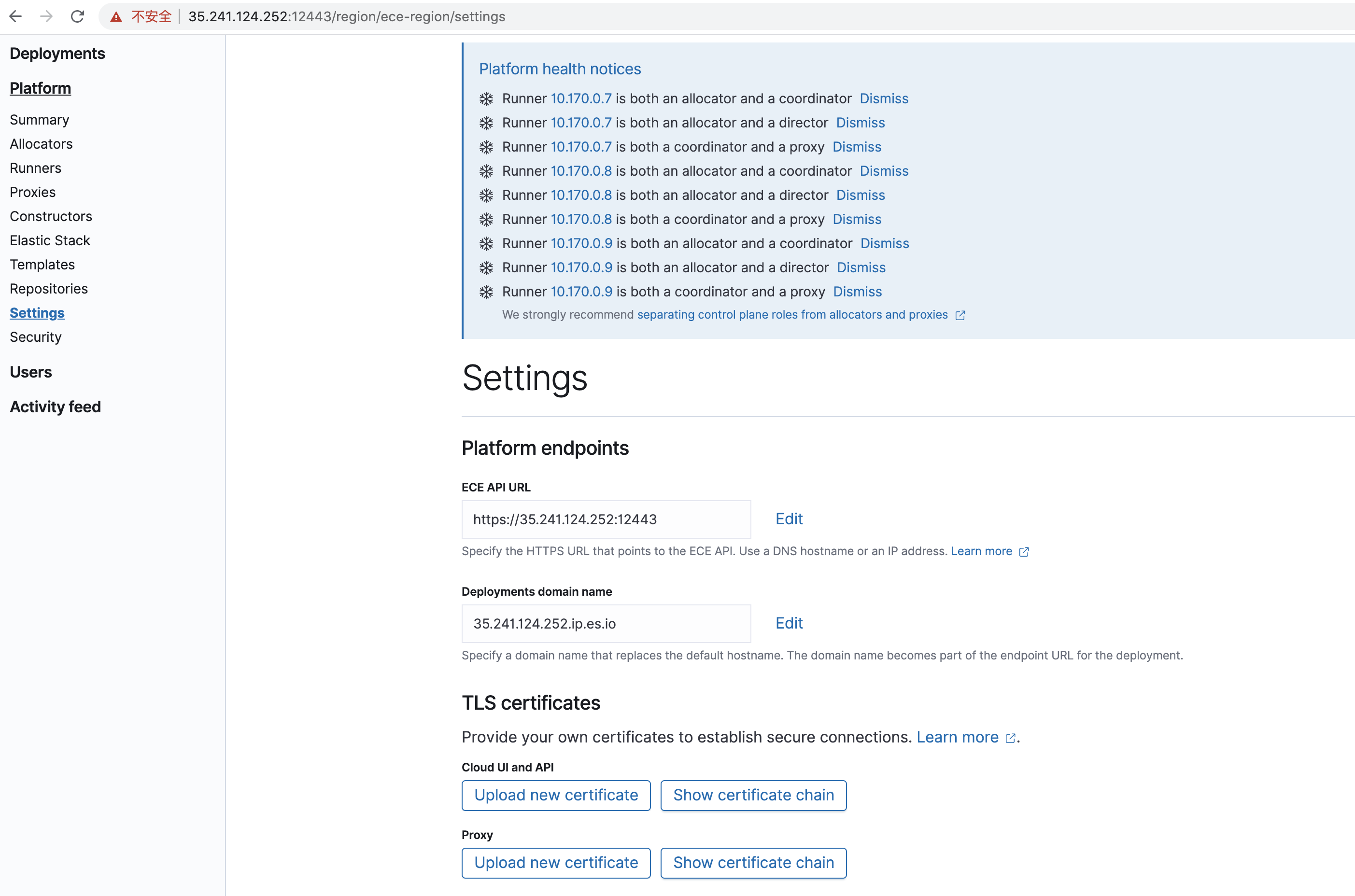Click external link icon beside separating roles recommendation
1355x896 pixels.
tap(960, 315)
